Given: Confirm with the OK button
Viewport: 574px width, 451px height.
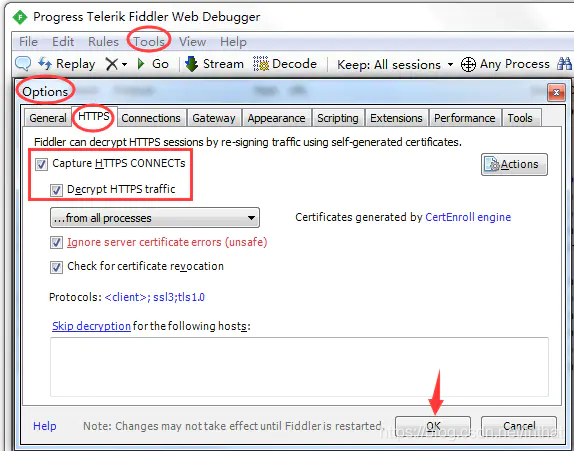Looking at the screenshot, I should pyautogui.click(x=433, y=426).
